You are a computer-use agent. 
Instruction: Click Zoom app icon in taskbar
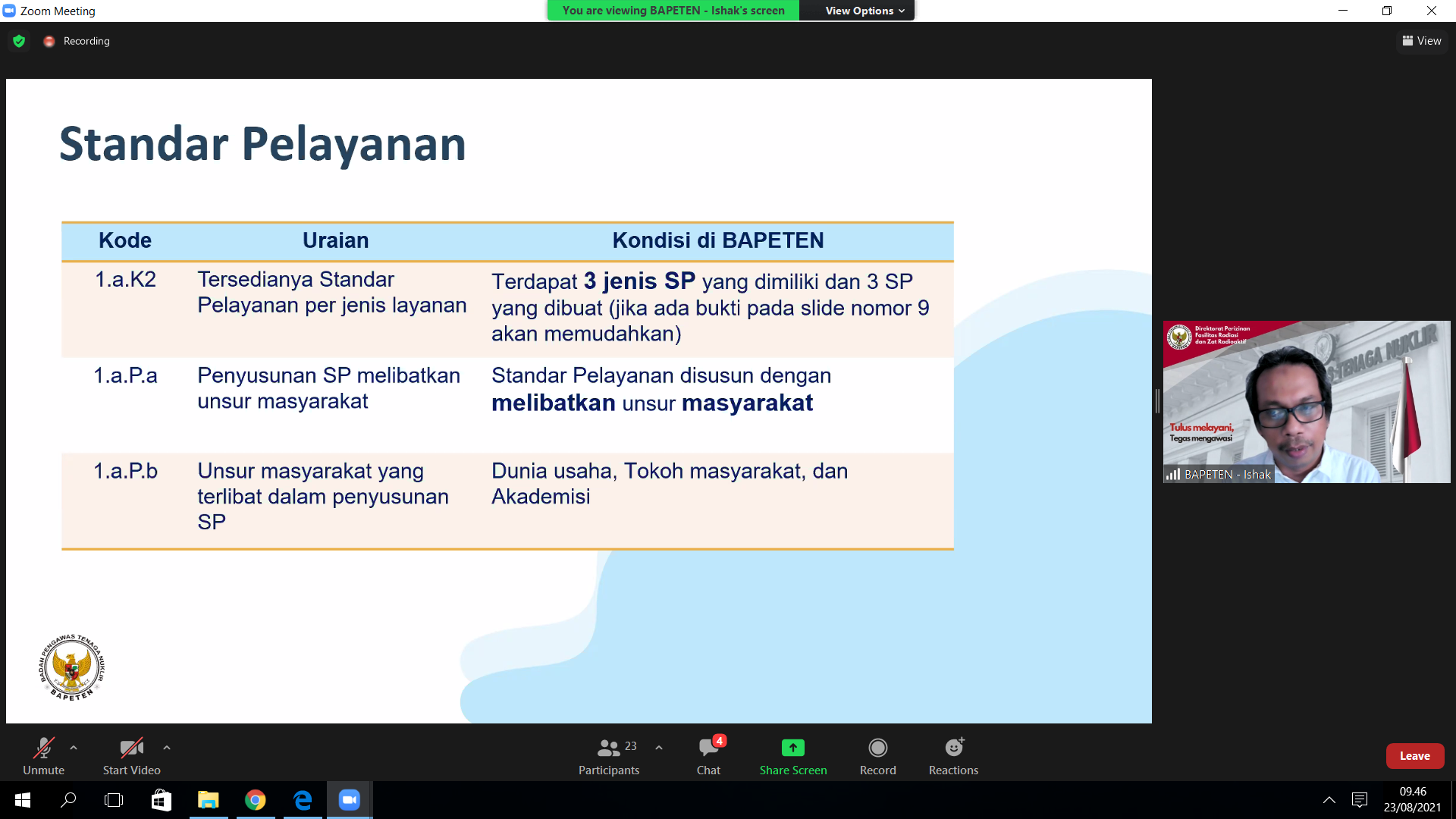(350, 800)
